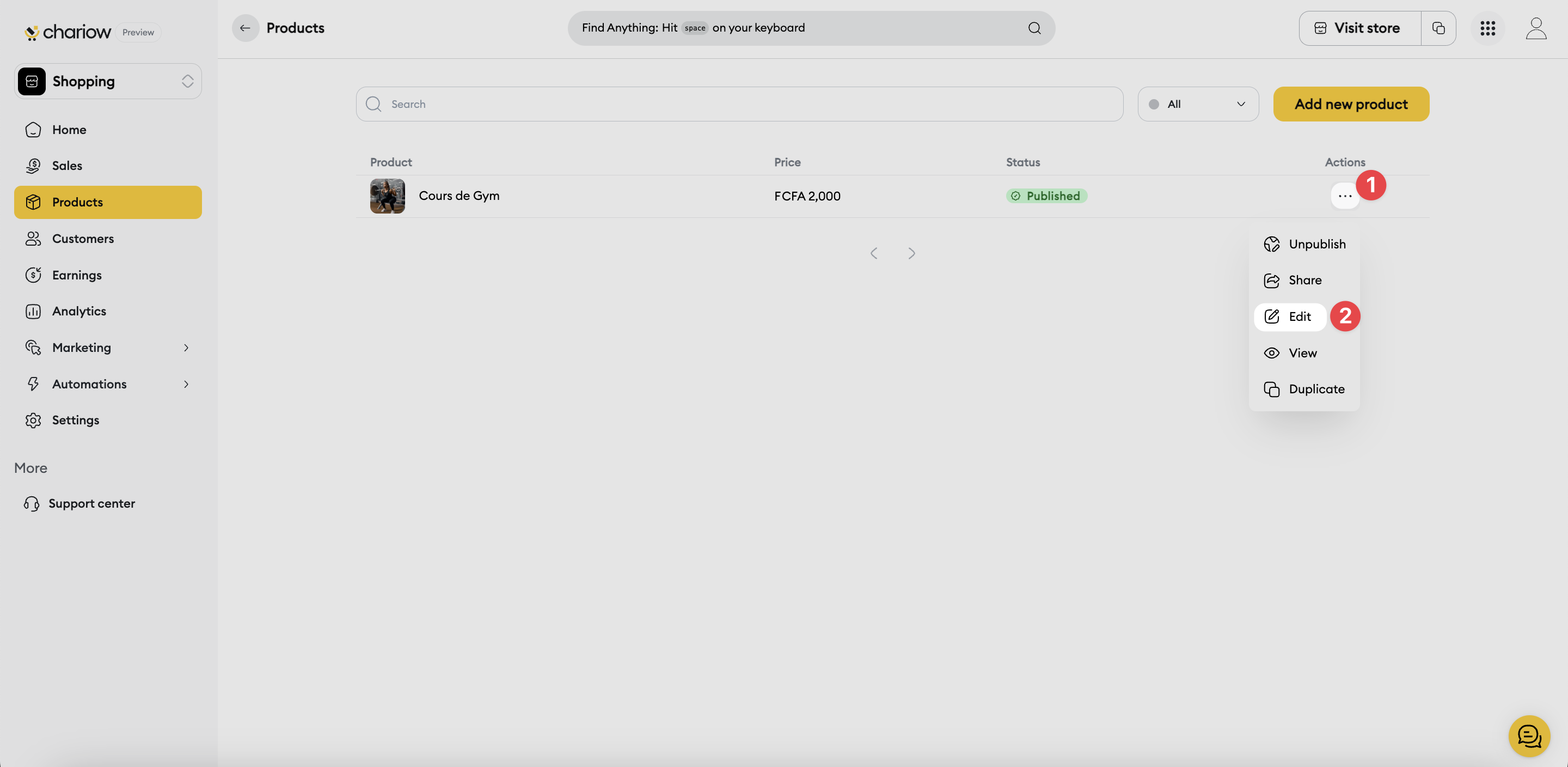This screenshot has height=767, width=1568.
Task: Click the Automations lightning icon
Action: click(33, 385)
